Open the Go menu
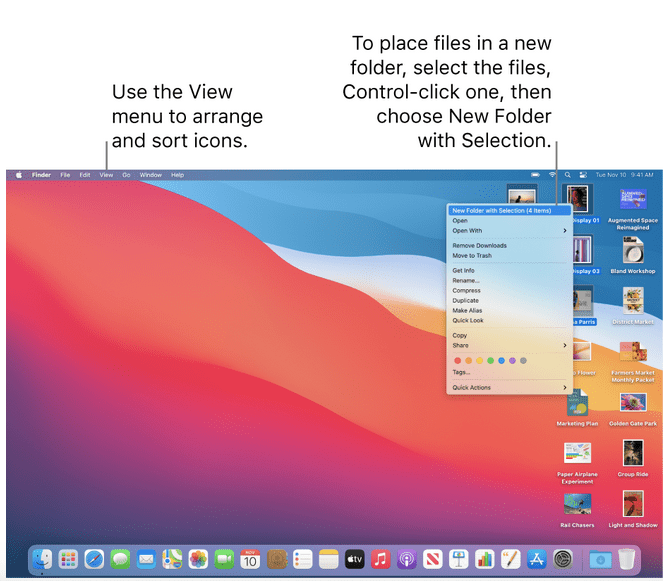Image resolution: width=663 pixels, height=581 pixels. (126, 175)
